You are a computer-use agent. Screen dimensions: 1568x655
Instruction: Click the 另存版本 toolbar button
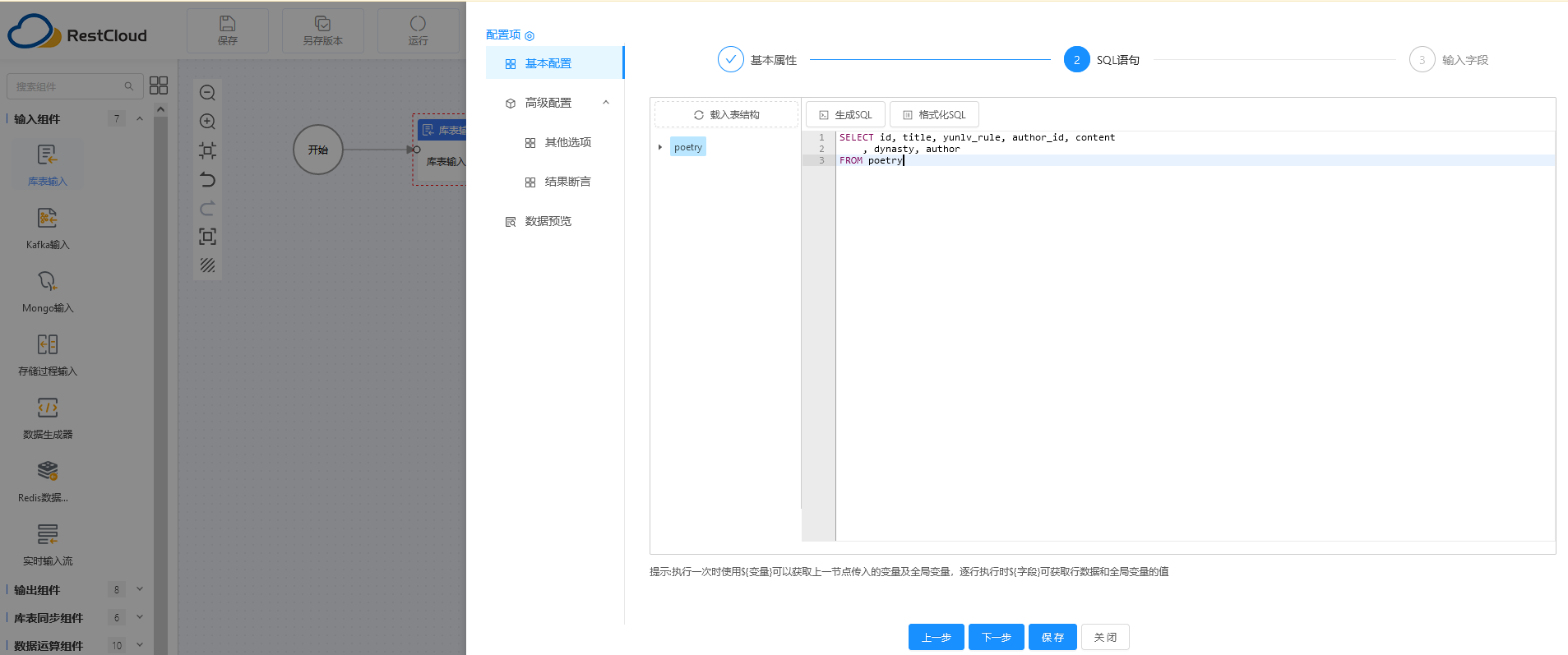(322, 30)
